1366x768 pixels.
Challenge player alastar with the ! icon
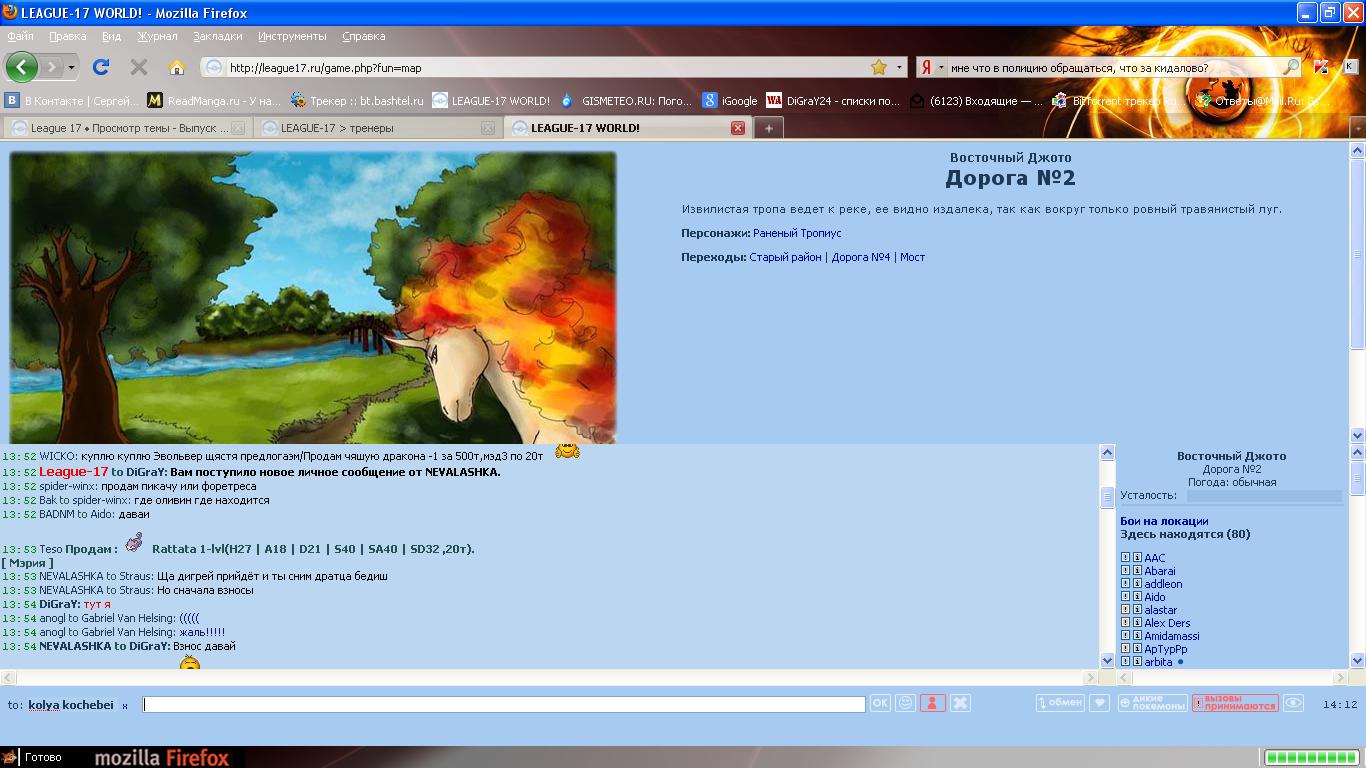click(1125, 610)
